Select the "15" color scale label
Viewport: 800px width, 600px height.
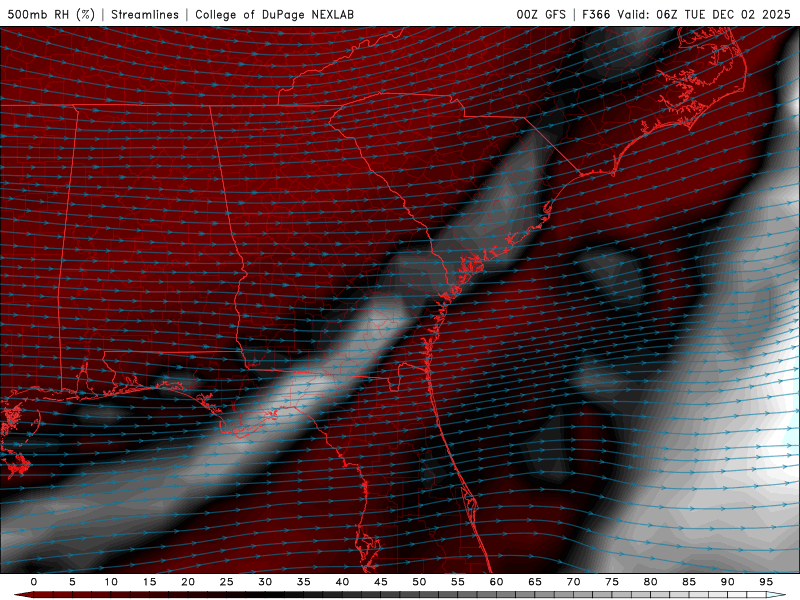point(149,582)
